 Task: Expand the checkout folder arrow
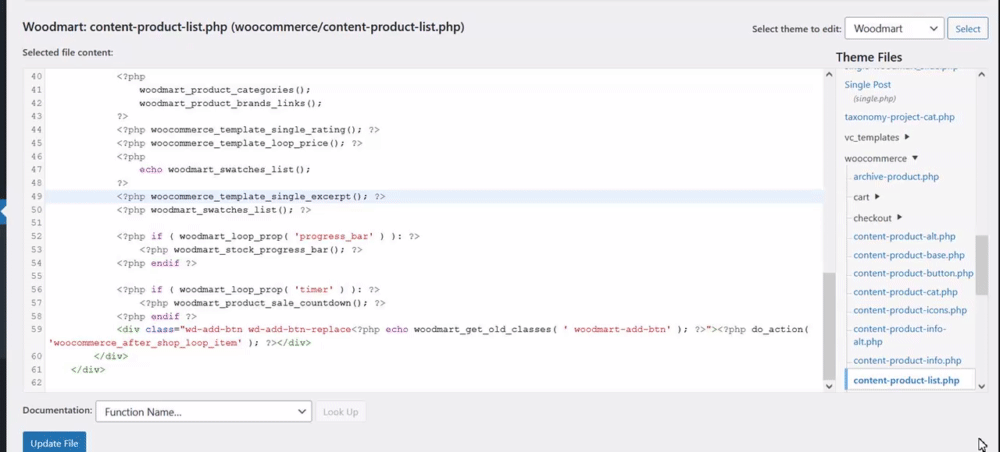click(x=899, y=217)
